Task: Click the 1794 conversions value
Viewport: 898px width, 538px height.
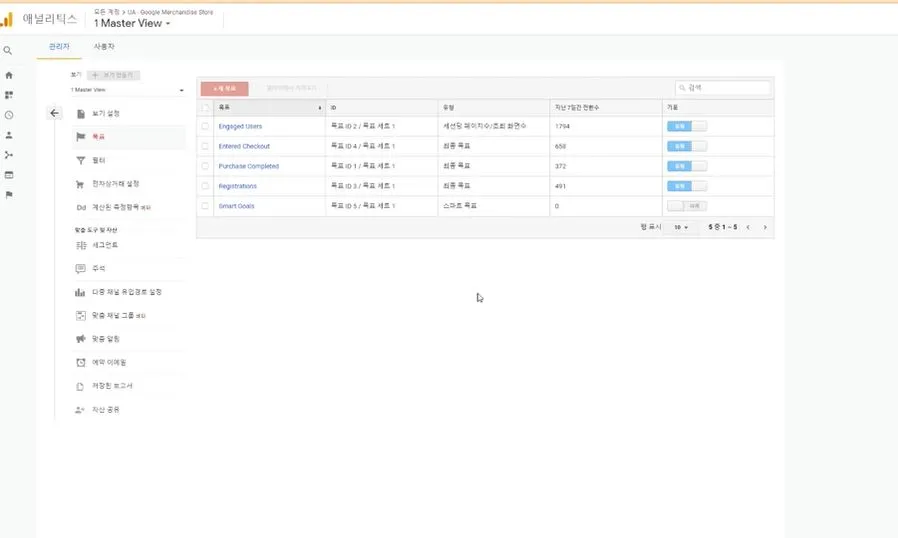Action: [x=562, y=127]
